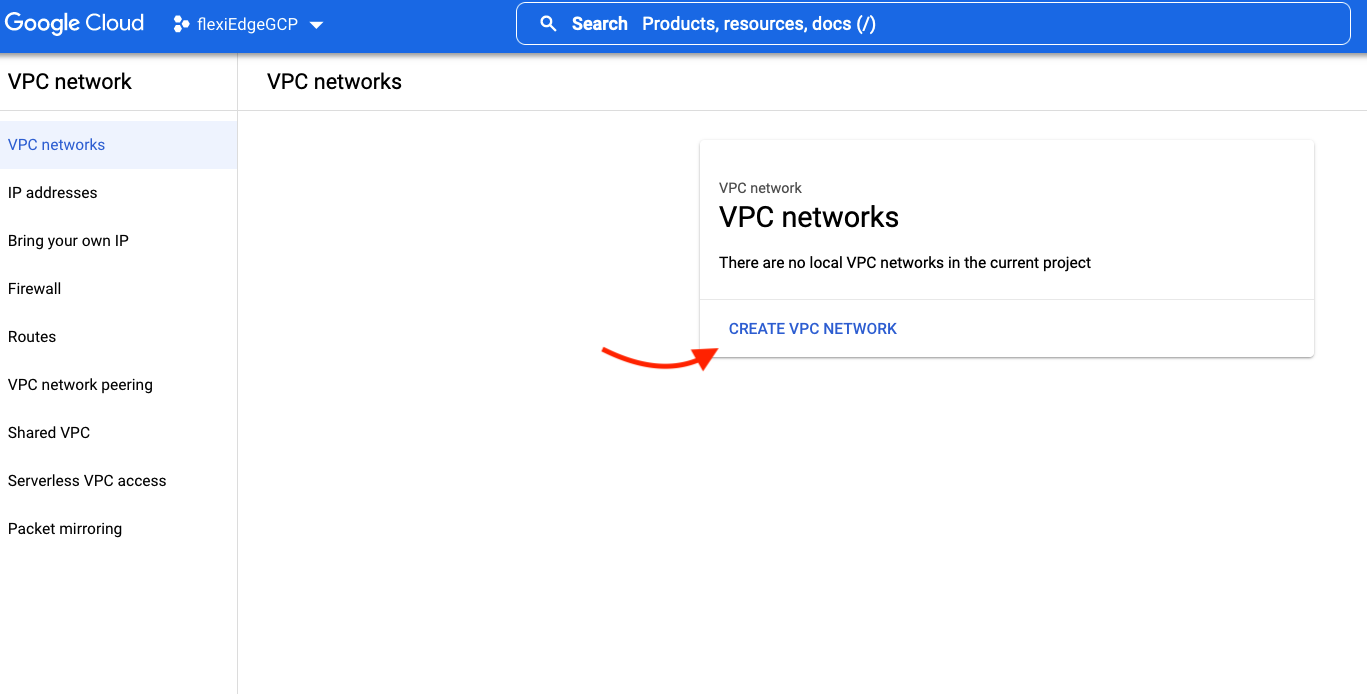Screen dimensions: 1367x694
Task: Click the Google Cloud logo
Action: 75,24
